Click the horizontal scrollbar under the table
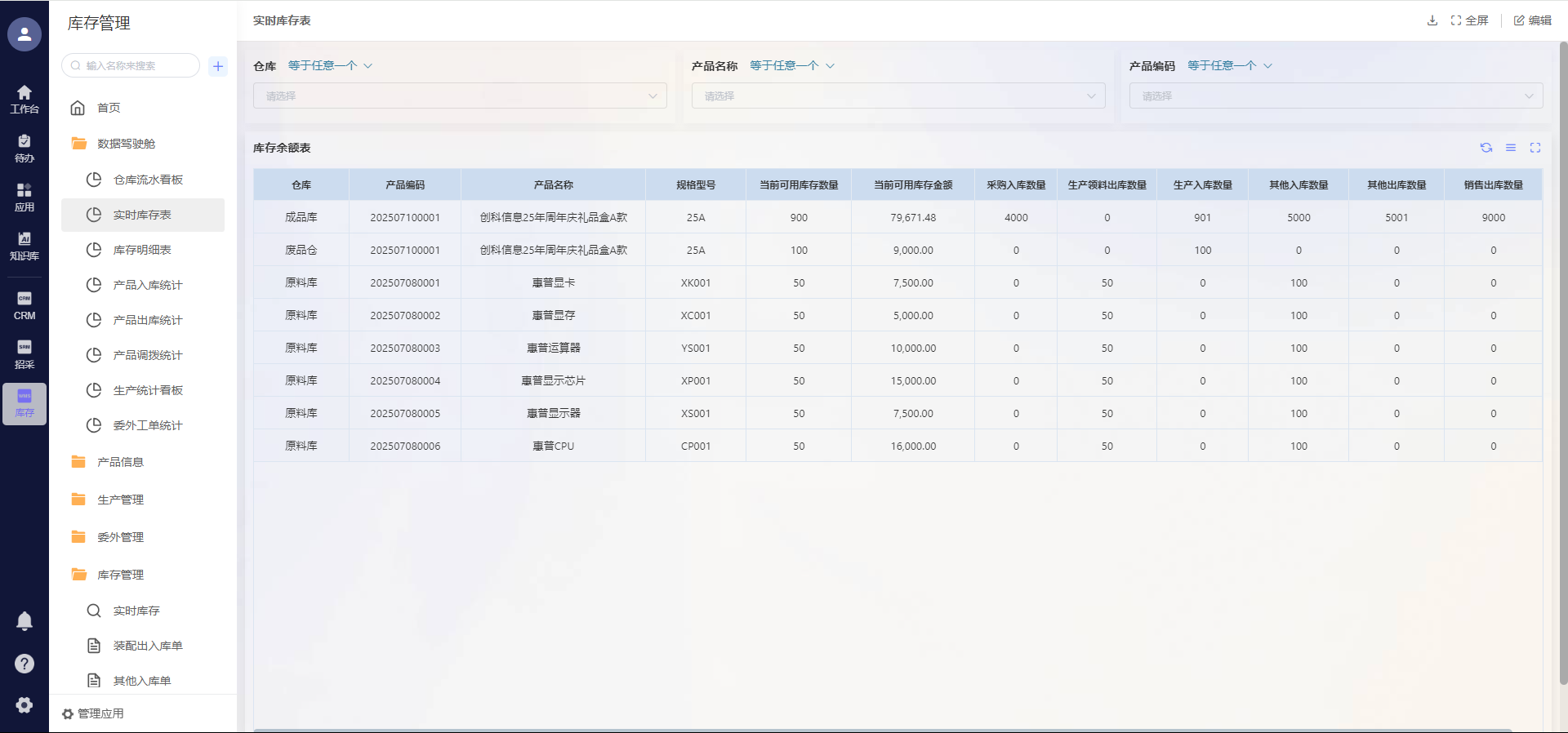The width and height of the screenshot is (1568, 733). coord(882,730)
